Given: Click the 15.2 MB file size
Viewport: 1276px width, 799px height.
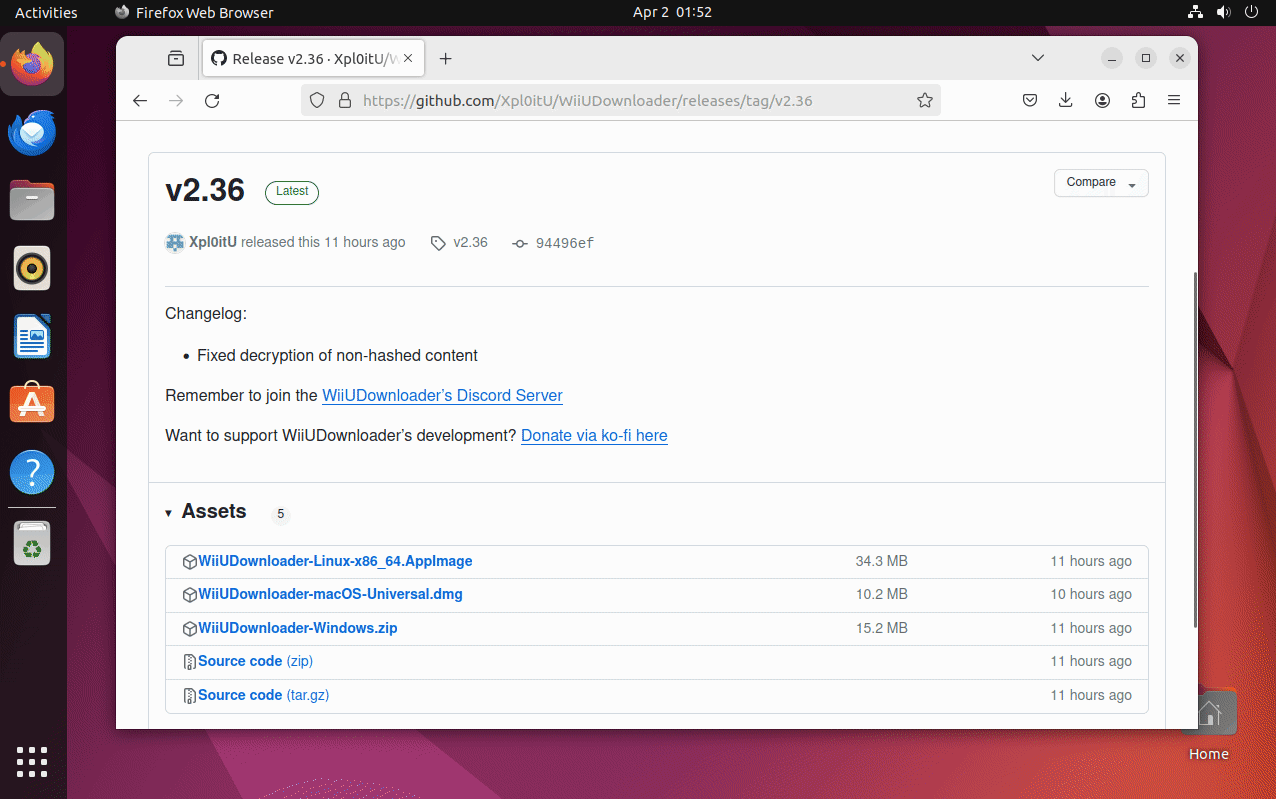Looking at the screenshot, I should coord(881,628).
